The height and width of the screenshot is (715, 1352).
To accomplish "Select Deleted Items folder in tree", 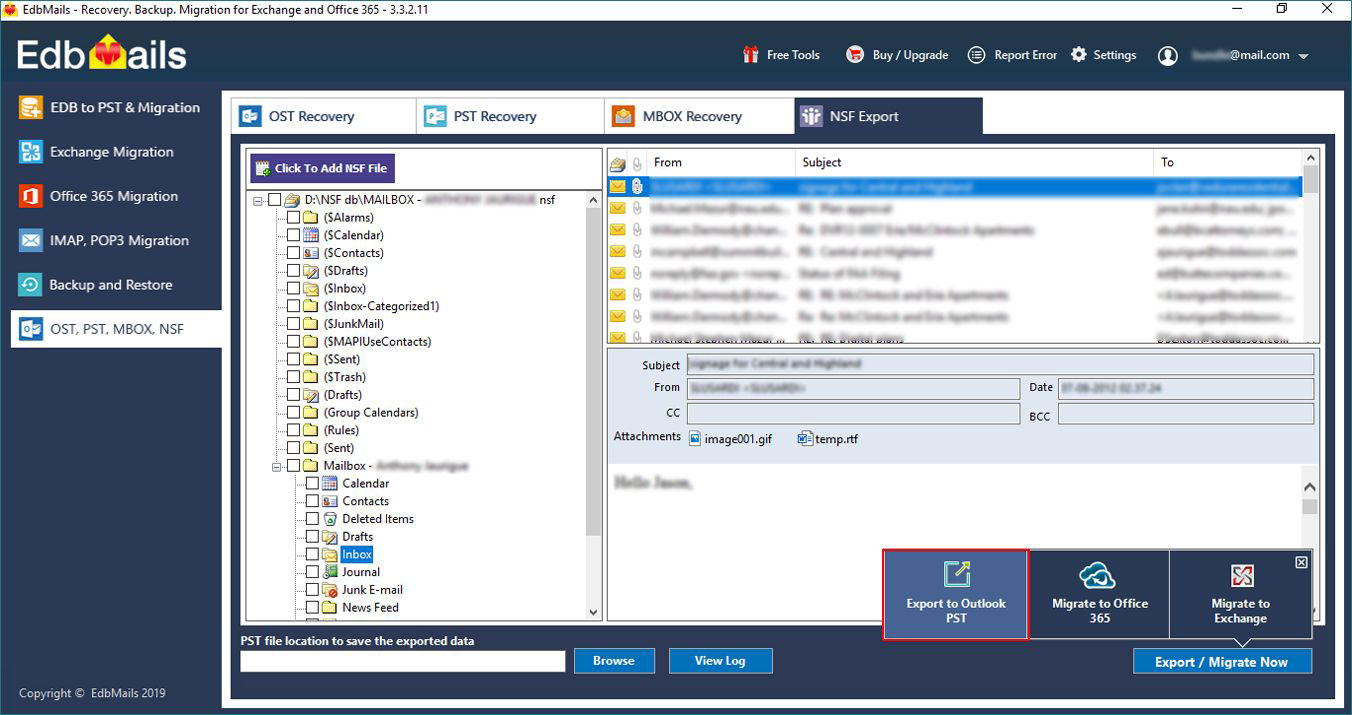I will pyautogui.click(x=377, y=519).
